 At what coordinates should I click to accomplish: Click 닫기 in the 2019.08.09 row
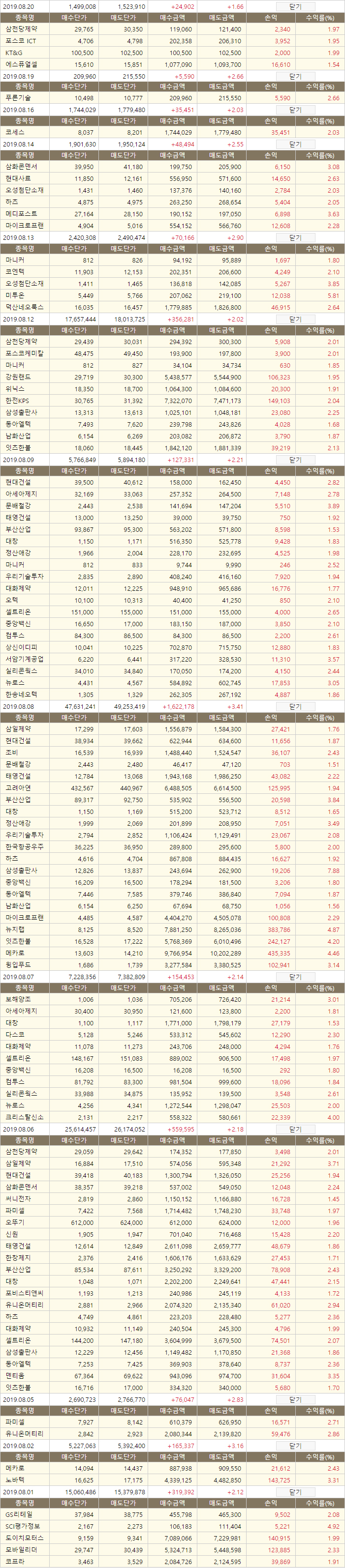click(x=295, y=460)
